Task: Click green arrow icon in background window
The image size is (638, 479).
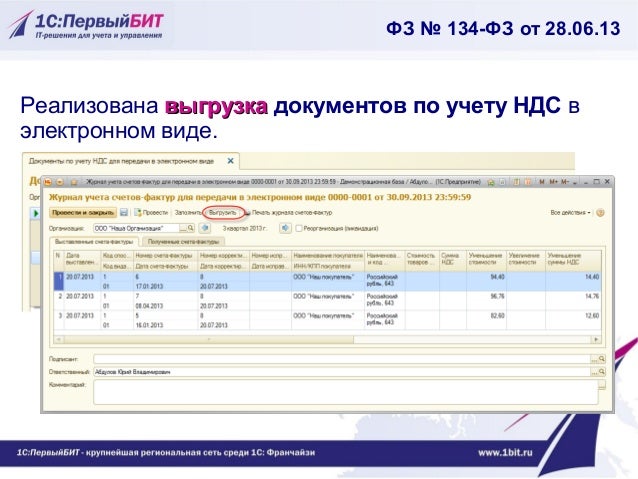Action: point(36,213)
